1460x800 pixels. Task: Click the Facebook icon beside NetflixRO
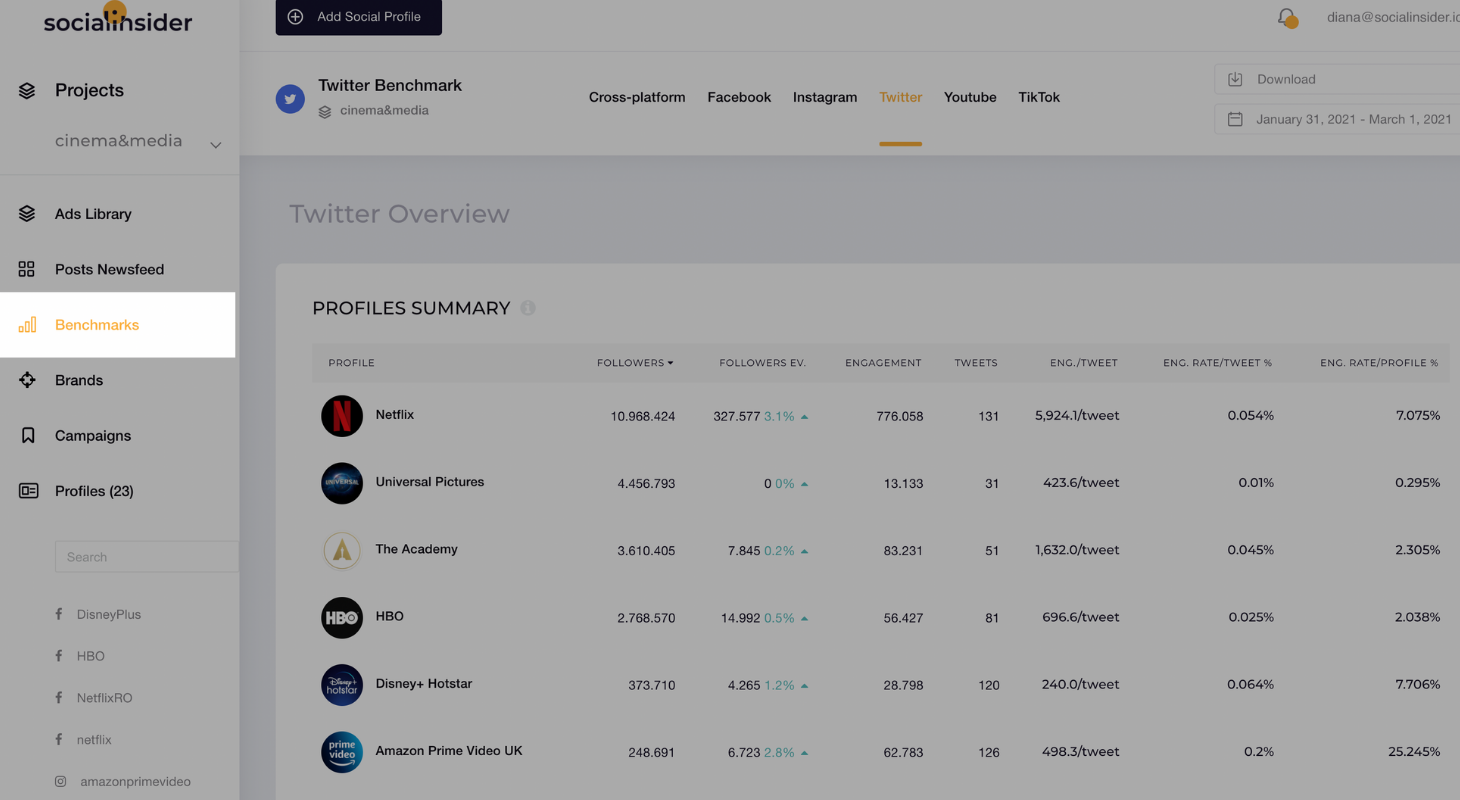[x=59, y=698]
